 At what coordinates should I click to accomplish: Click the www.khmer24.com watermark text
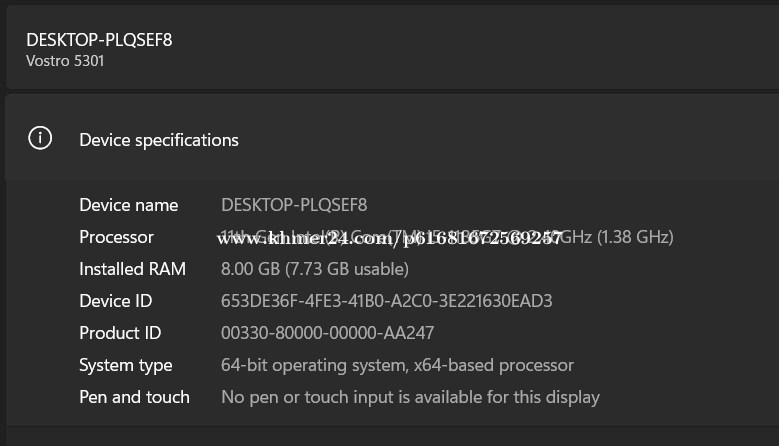(x=389, y=238)
